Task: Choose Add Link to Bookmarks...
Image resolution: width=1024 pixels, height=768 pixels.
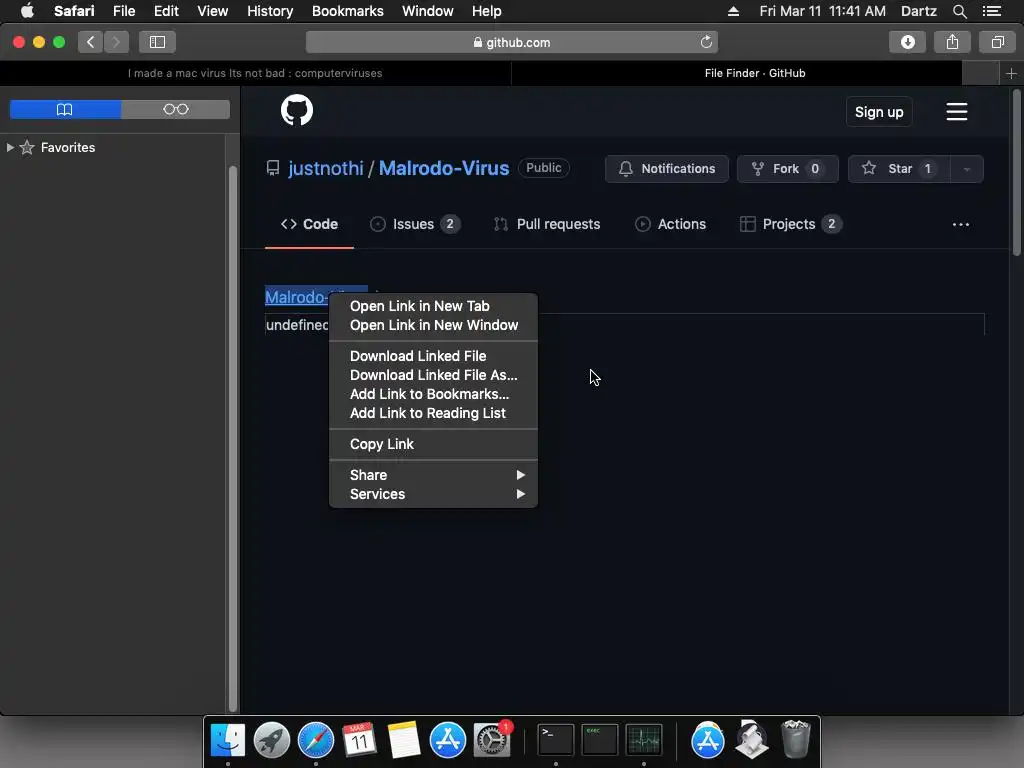Action: pos(433,394)
